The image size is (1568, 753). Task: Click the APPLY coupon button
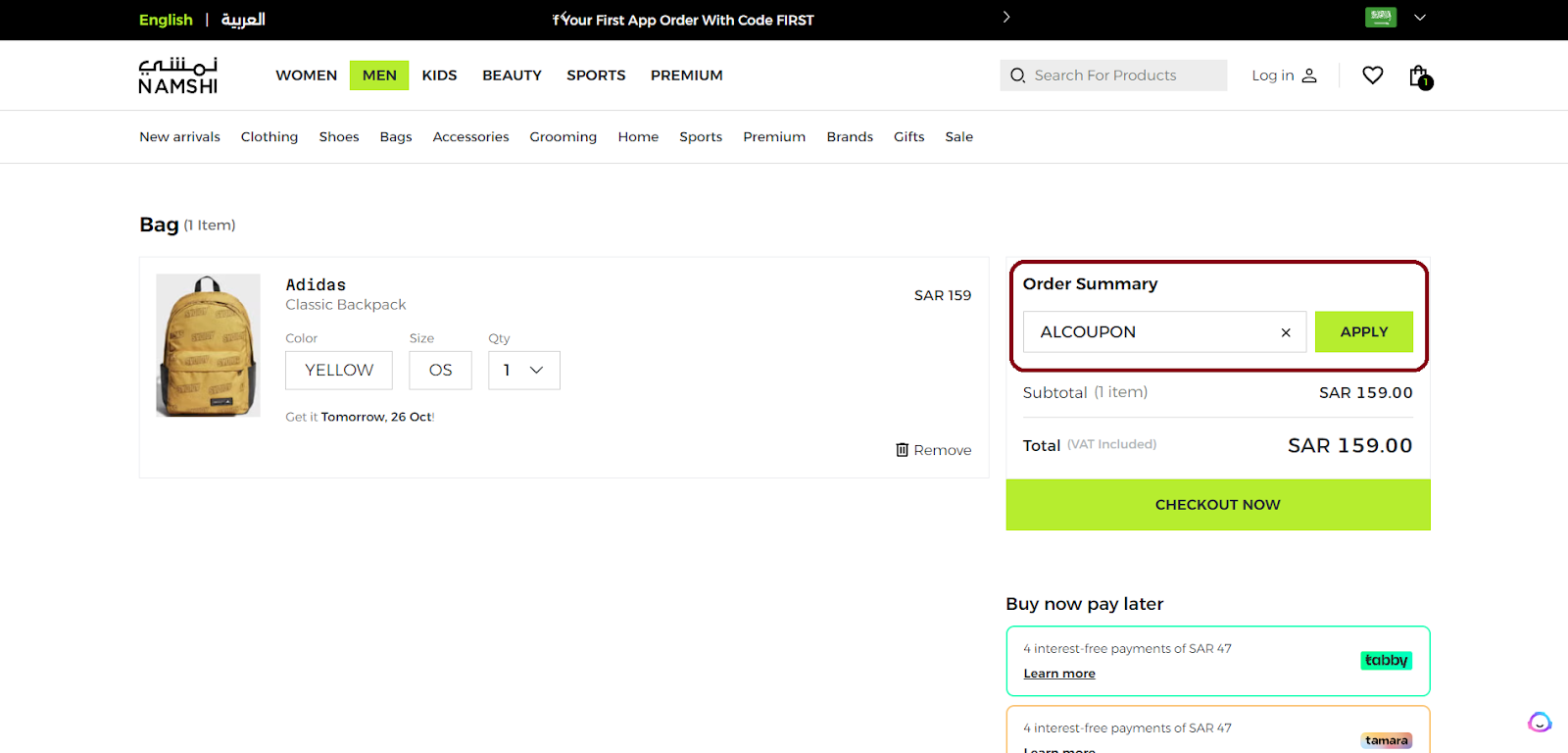[1364, 332]
